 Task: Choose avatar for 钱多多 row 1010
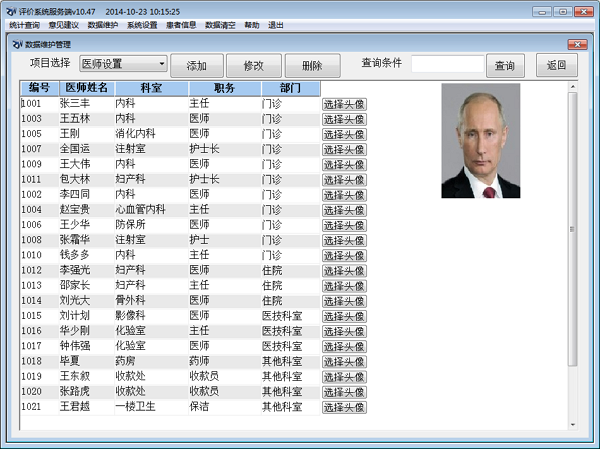coord(344,256)
